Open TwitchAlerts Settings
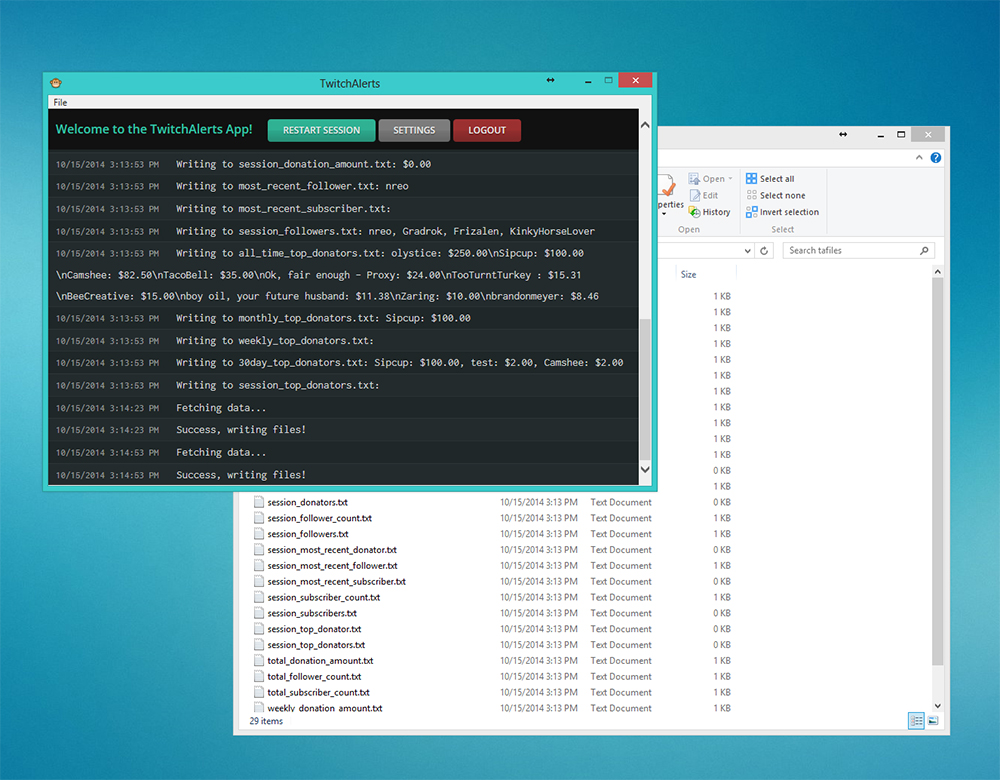Viewport: 1000px width, 780px height. click(x=414, y=130)
